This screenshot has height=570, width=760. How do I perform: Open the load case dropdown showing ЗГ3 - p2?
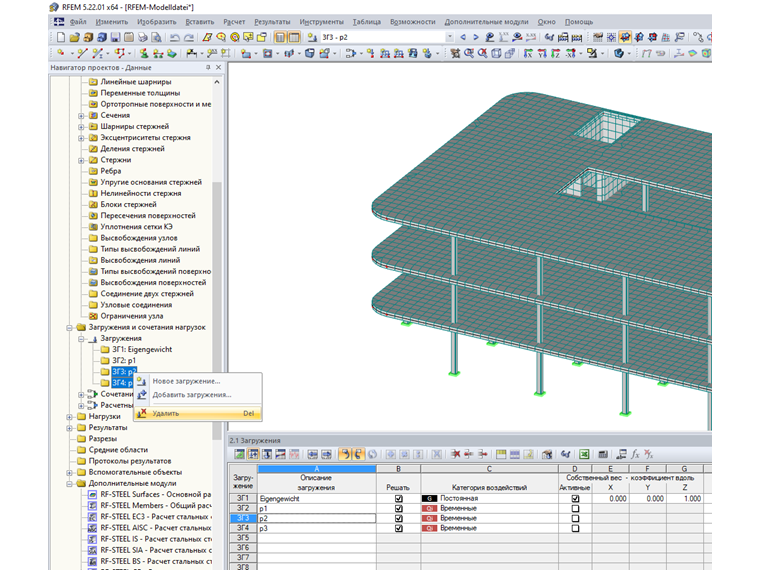[x=450, y=37]
